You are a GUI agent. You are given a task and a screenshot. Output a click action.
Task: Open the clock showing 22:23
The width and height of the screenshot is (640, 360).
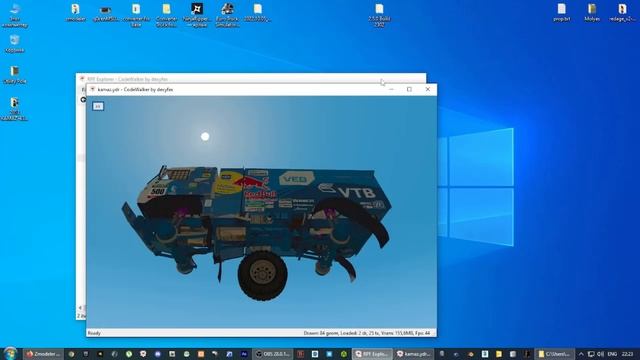[x=627, y=354]
